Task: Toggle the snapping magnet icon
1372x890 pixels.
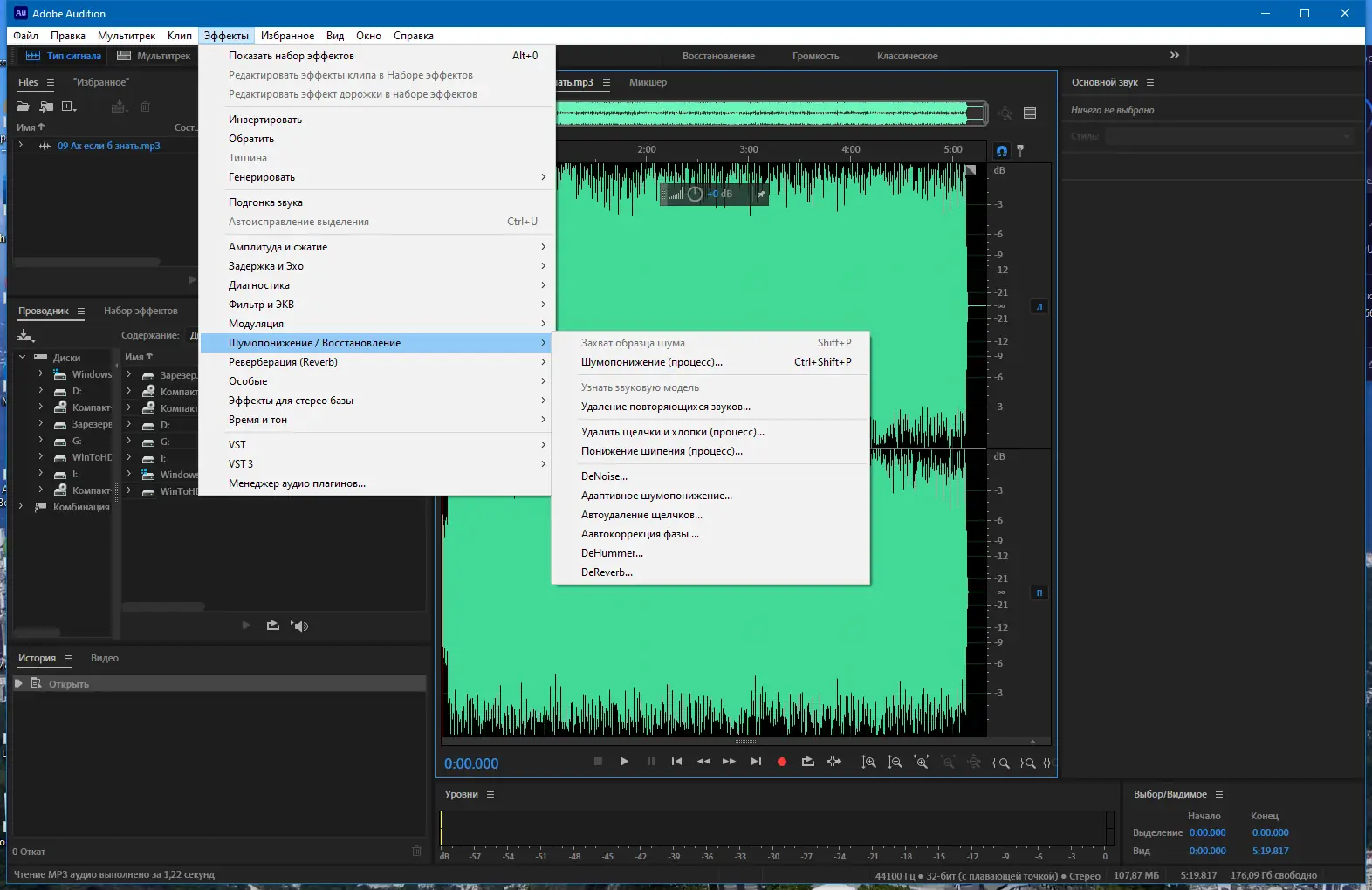Action: point(1002,150)
